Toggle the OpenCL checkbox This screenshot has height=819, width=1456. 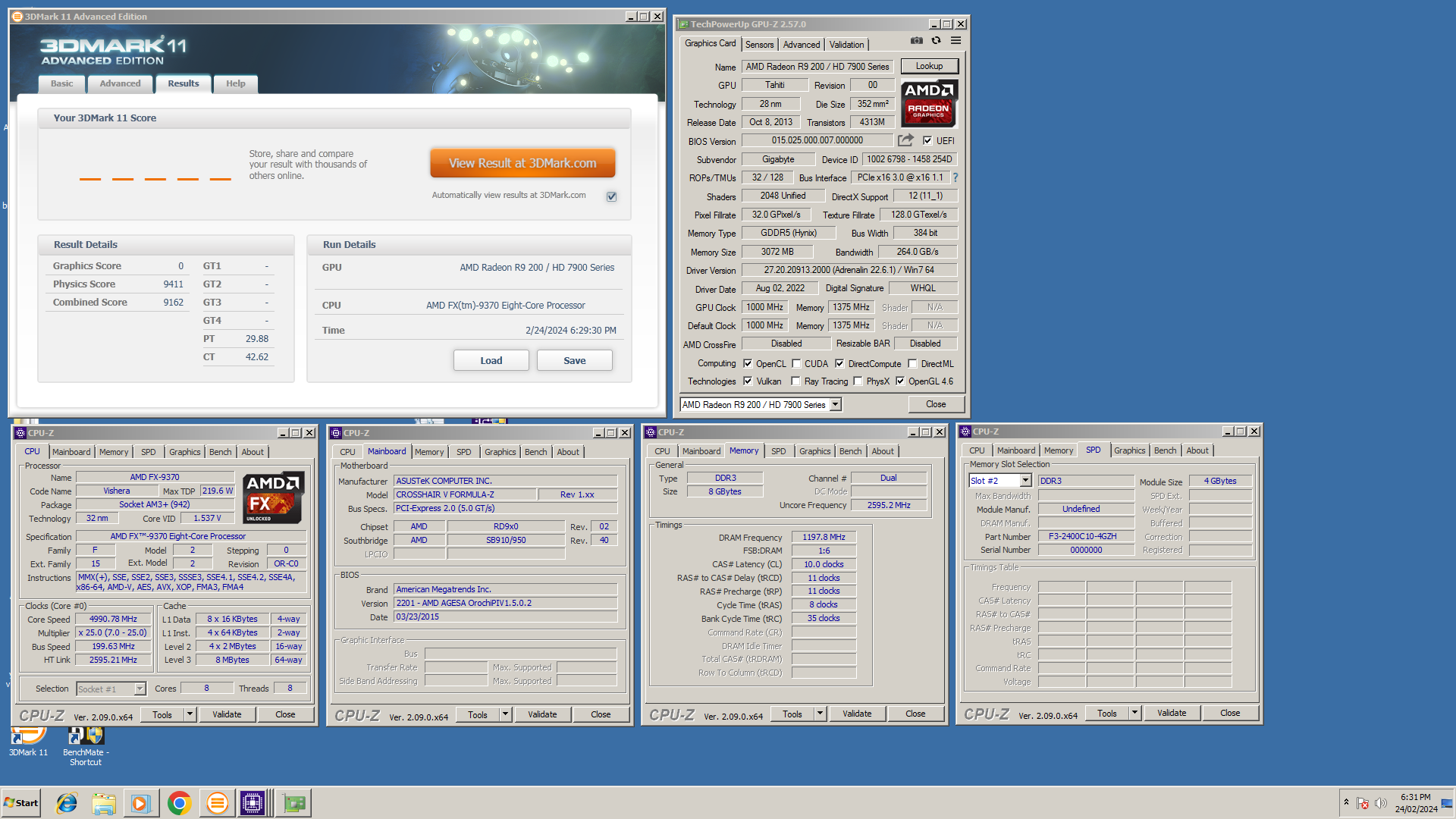(x=748, y=364)
